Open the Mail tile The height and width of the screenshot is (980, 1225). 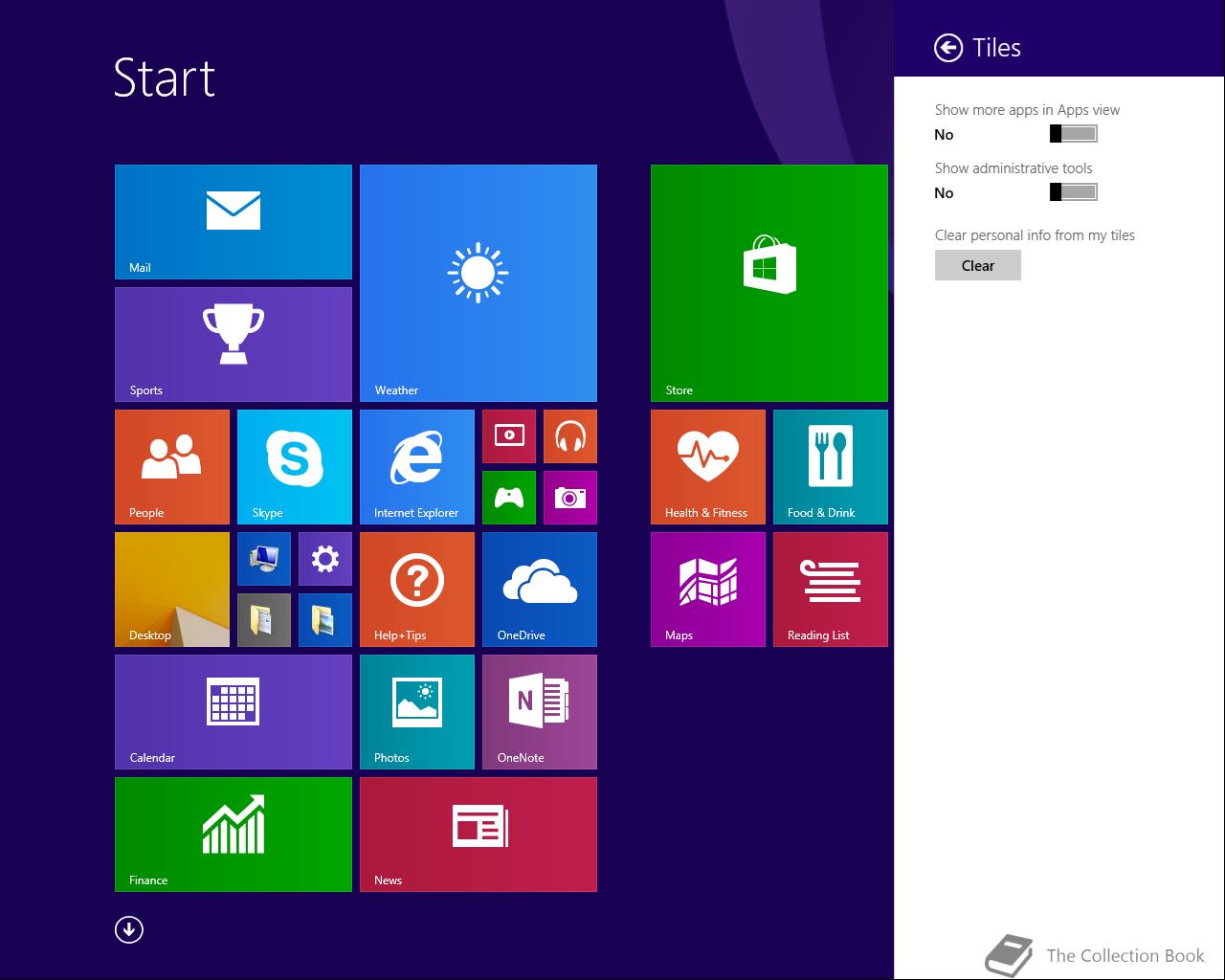pos(234,222)
